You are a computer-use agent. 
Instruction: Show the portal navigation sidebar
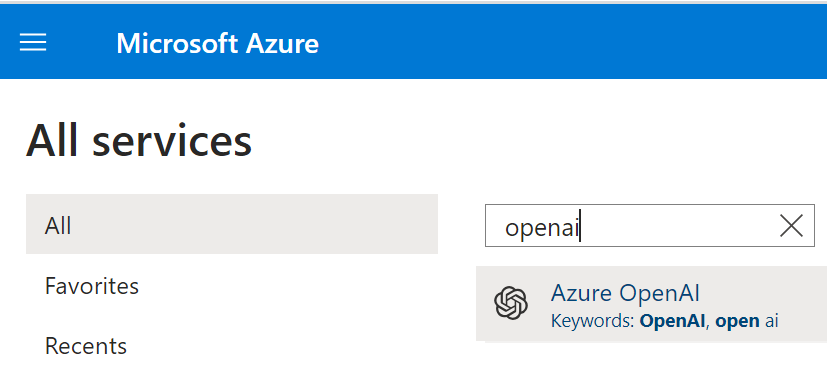(x=33, y=42)
